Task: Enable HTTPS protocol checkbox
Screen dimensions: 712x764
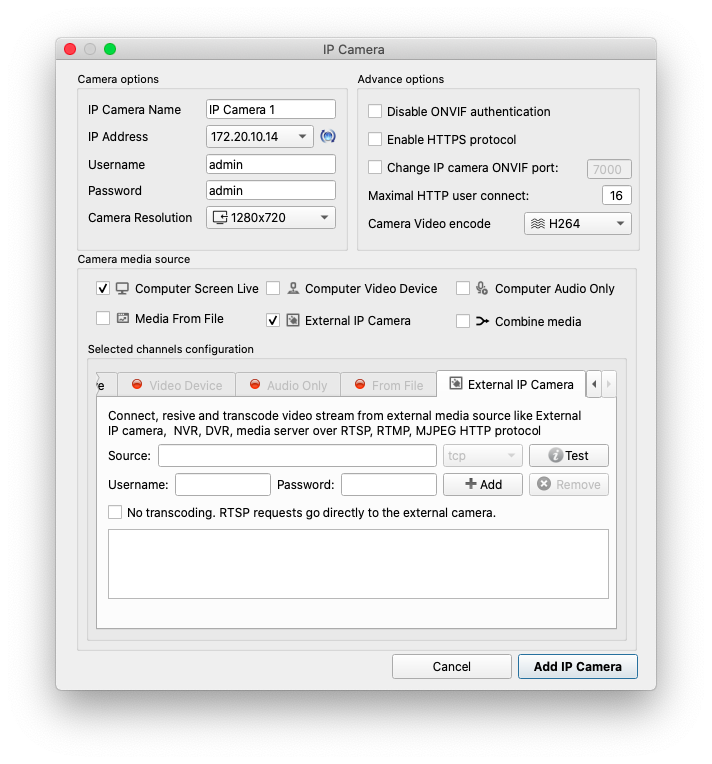Action: [x=375, y=139]
